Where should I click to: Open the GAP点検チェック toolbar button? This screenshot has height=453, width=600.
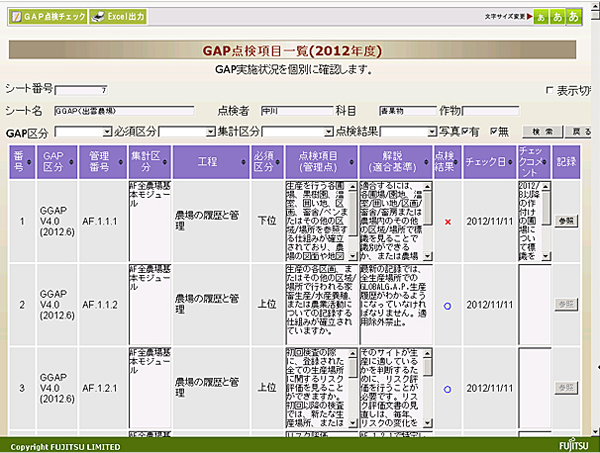click(x=48, y=17)
